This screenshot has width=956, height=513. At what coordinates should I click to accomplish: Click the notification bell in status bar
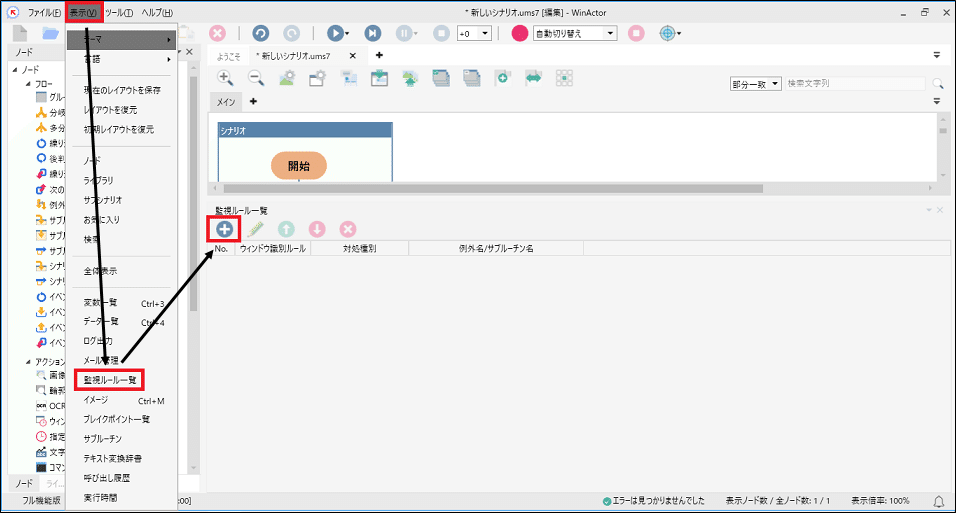(x=939, y=501)
